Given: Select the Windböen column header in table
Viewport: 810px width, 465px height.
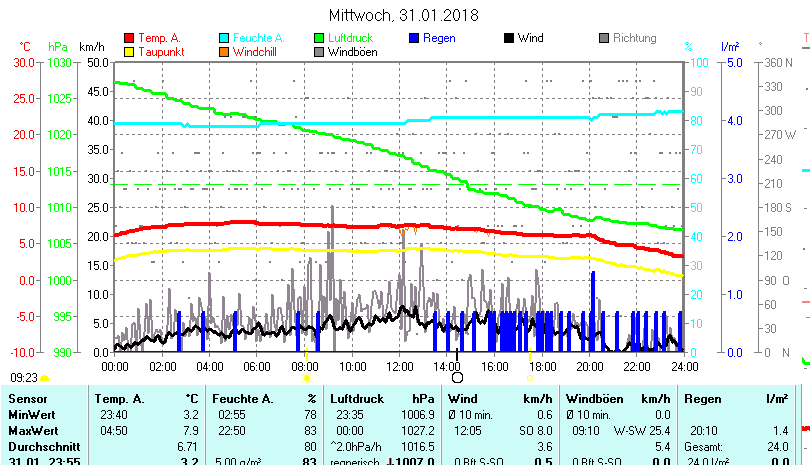Looking at the screenshot, I should click(597, 399).
